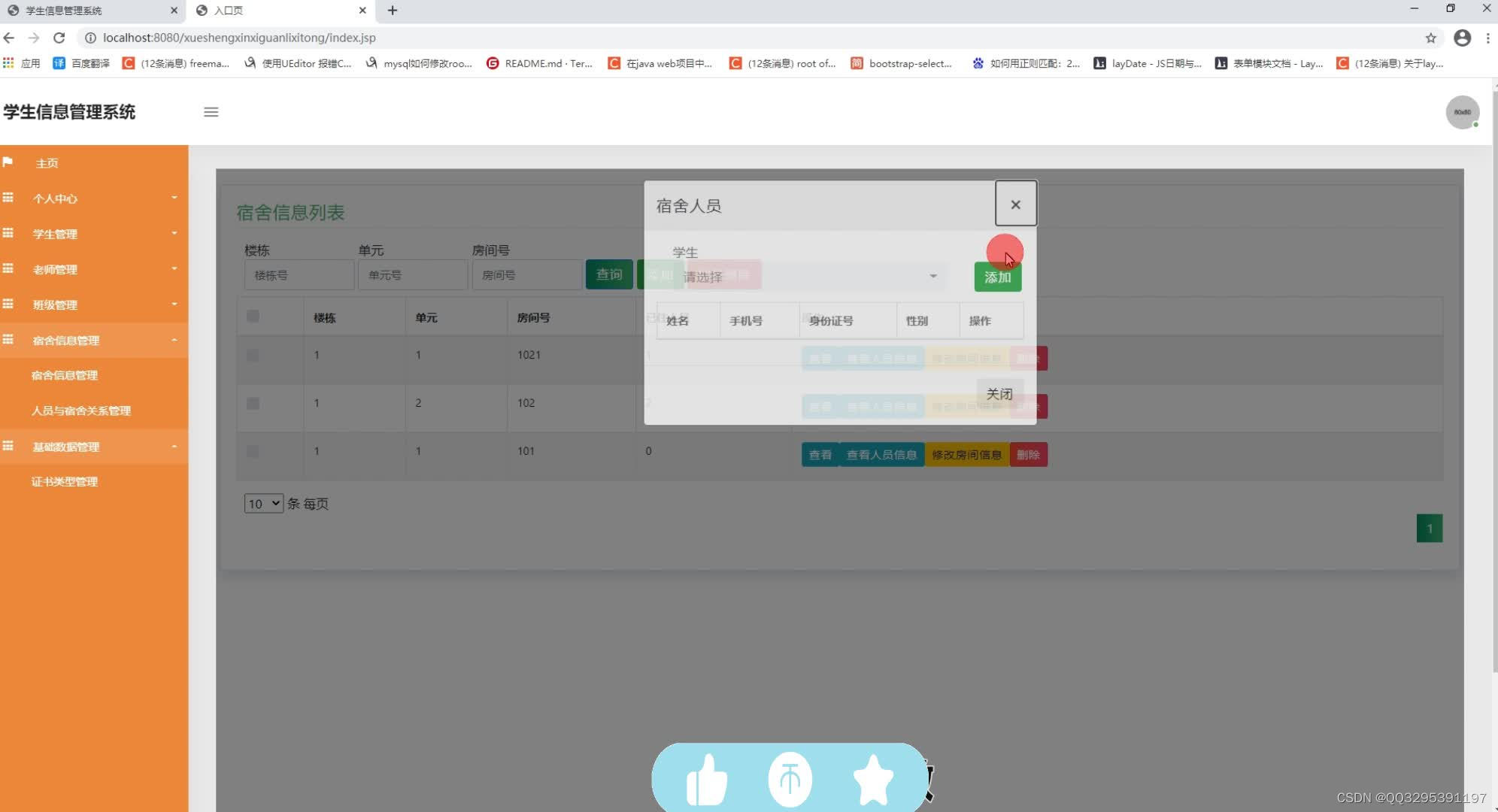Click 修改房间信息 for room 101
This screenshot has height=812, width=1498.
[967, 455]
